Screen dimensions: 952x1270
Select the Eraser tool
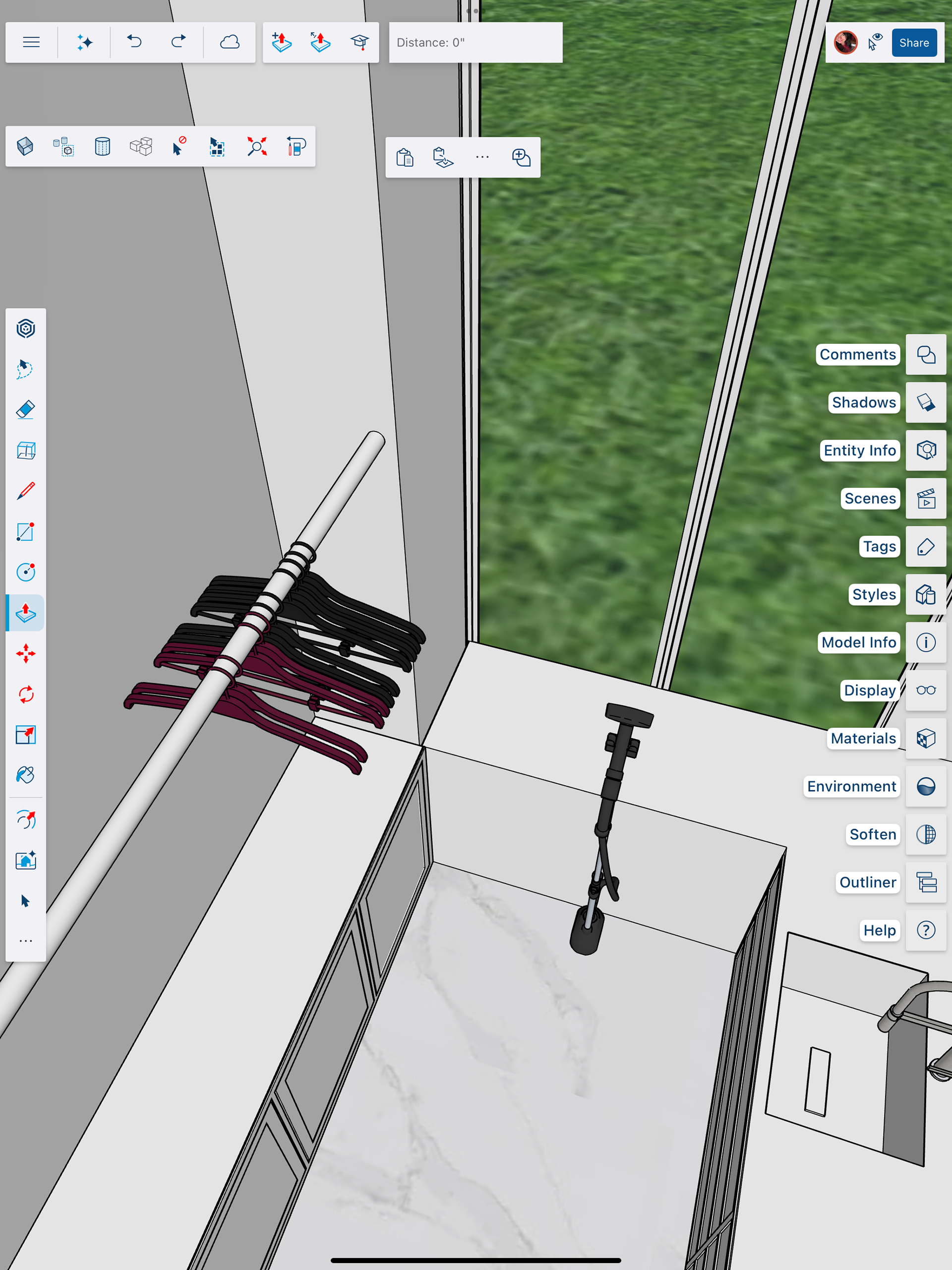click(26, 410)
